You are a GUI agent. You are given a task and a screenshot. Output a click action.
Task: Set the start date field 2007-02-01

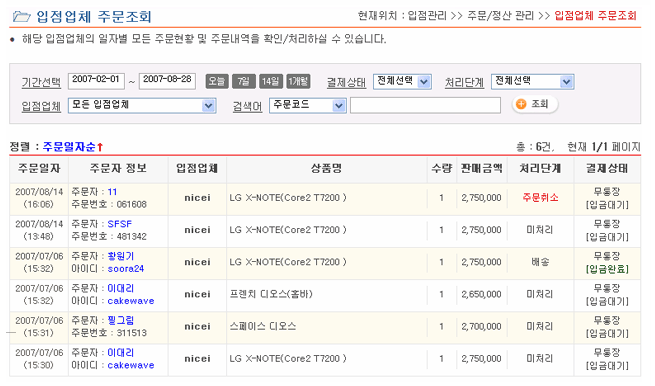click(96, 81)
